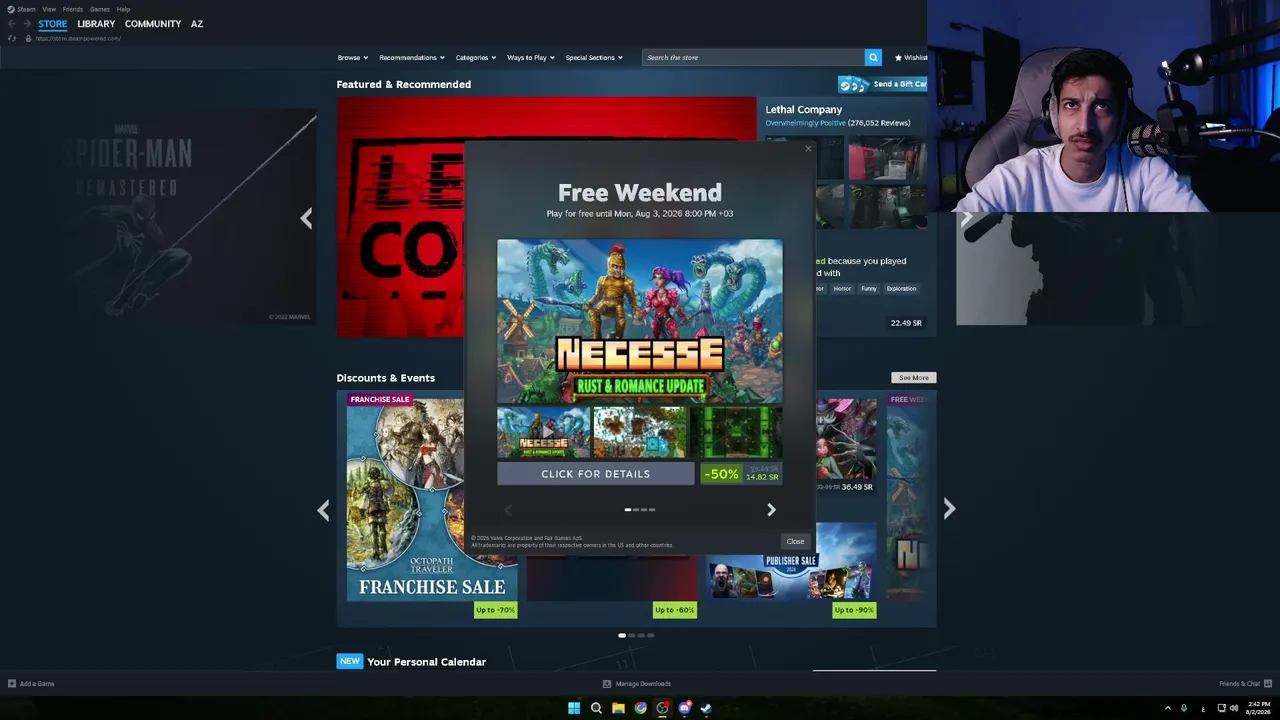Show next Discounts & Events page

pyautogui.click(x=949, y=509)
